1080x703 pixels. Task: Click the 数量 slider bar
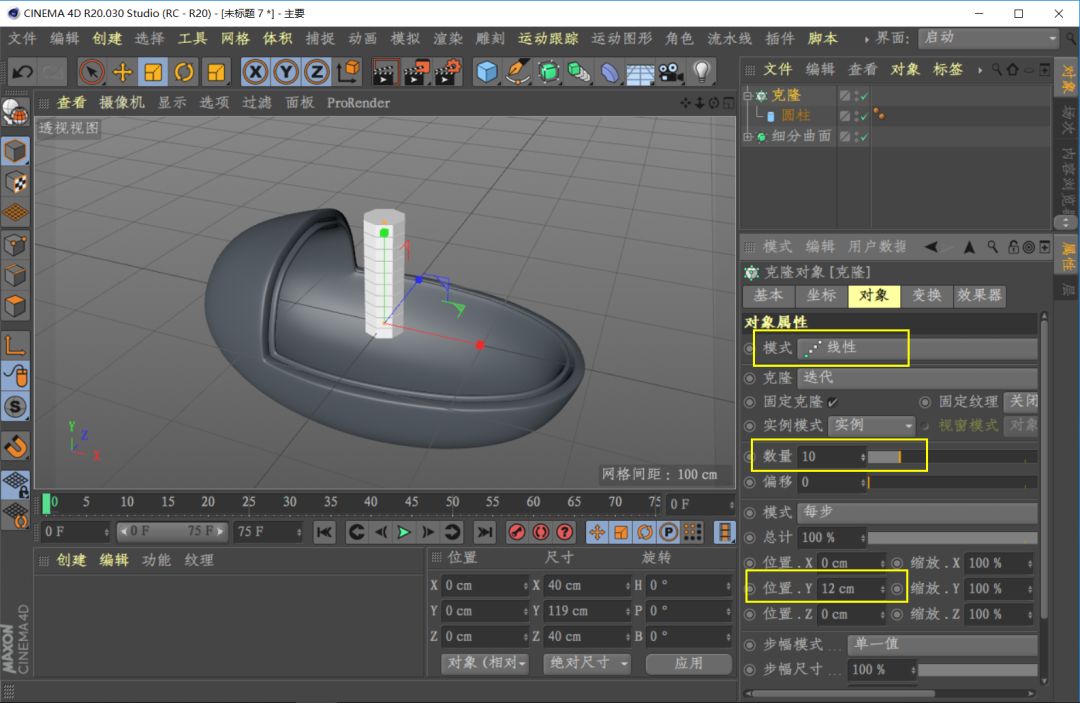[950, 456]
